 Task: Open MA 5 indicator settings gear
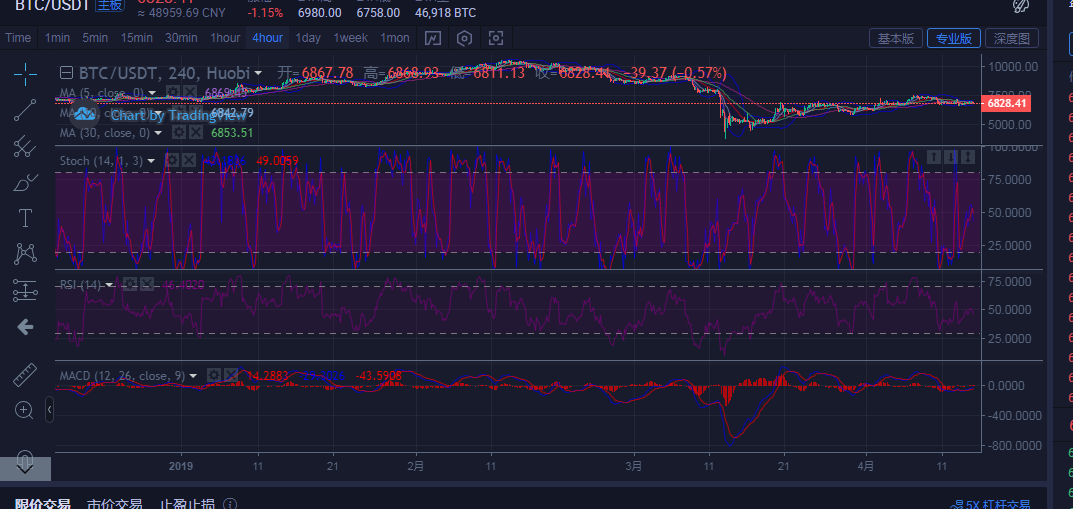pos(173,92)
